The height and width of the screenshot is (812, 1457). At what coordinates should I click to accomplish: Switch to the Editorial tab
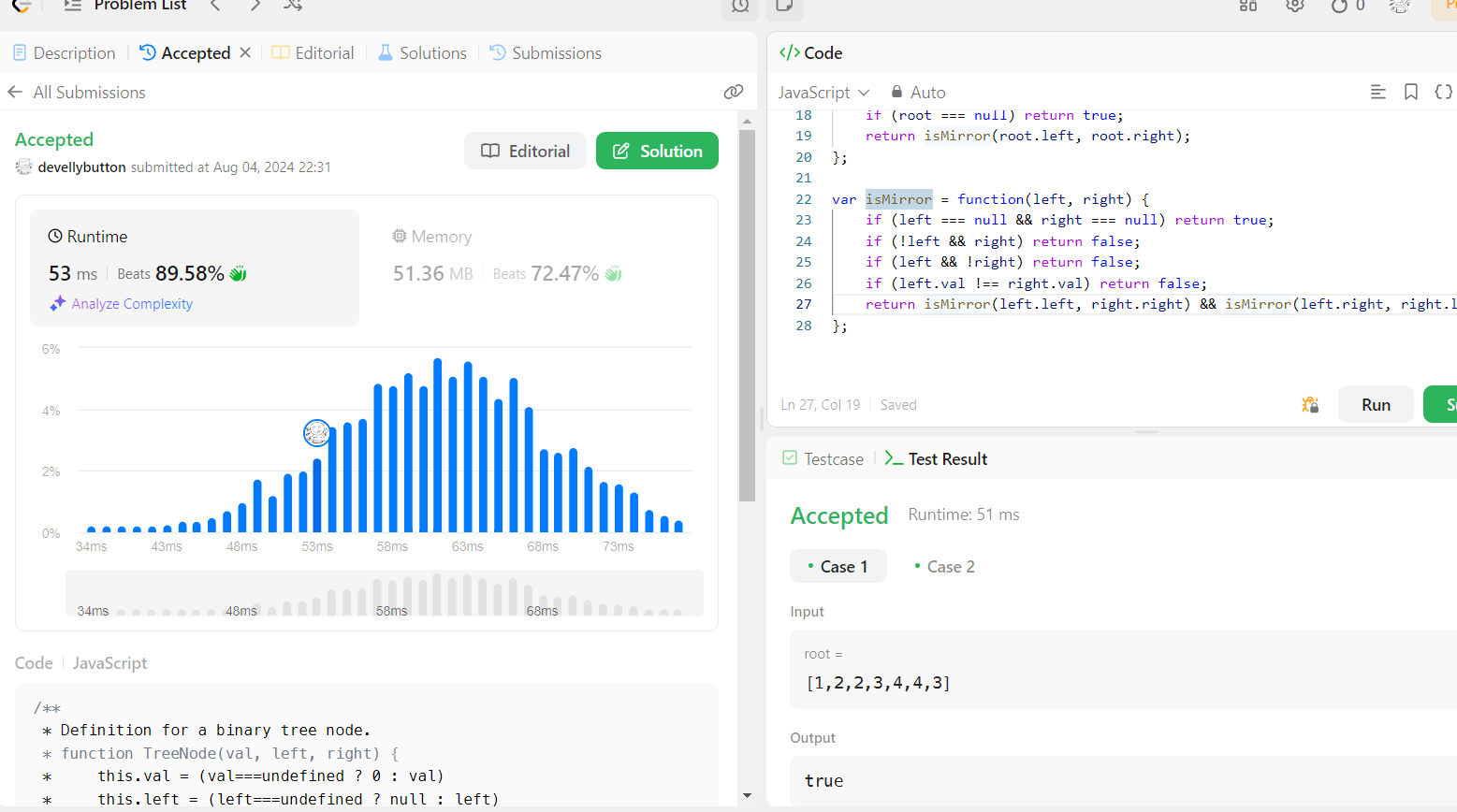(x=313, y=53)
